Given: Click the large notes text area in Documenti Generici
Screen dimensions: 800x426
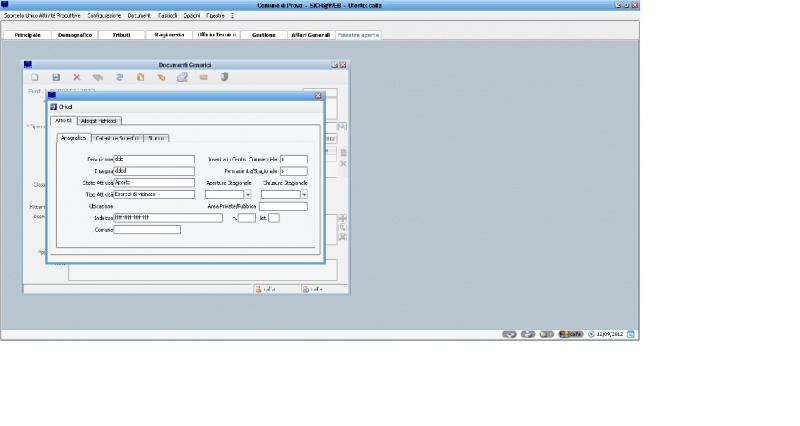Looking at the screenshot, I should pos(203,270).
